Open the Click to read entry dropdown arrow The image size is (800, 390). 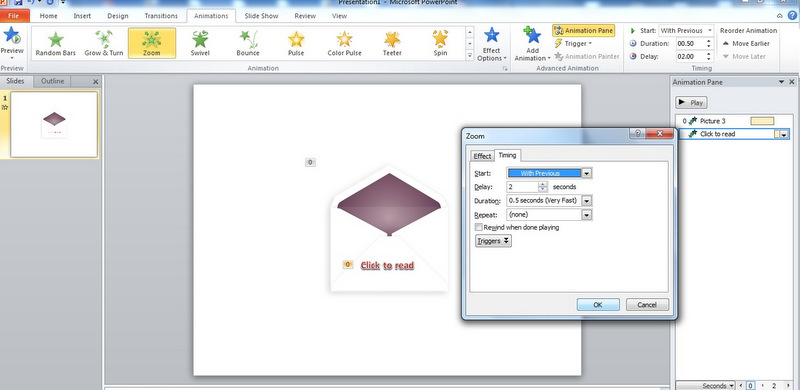tap(784, 134)
